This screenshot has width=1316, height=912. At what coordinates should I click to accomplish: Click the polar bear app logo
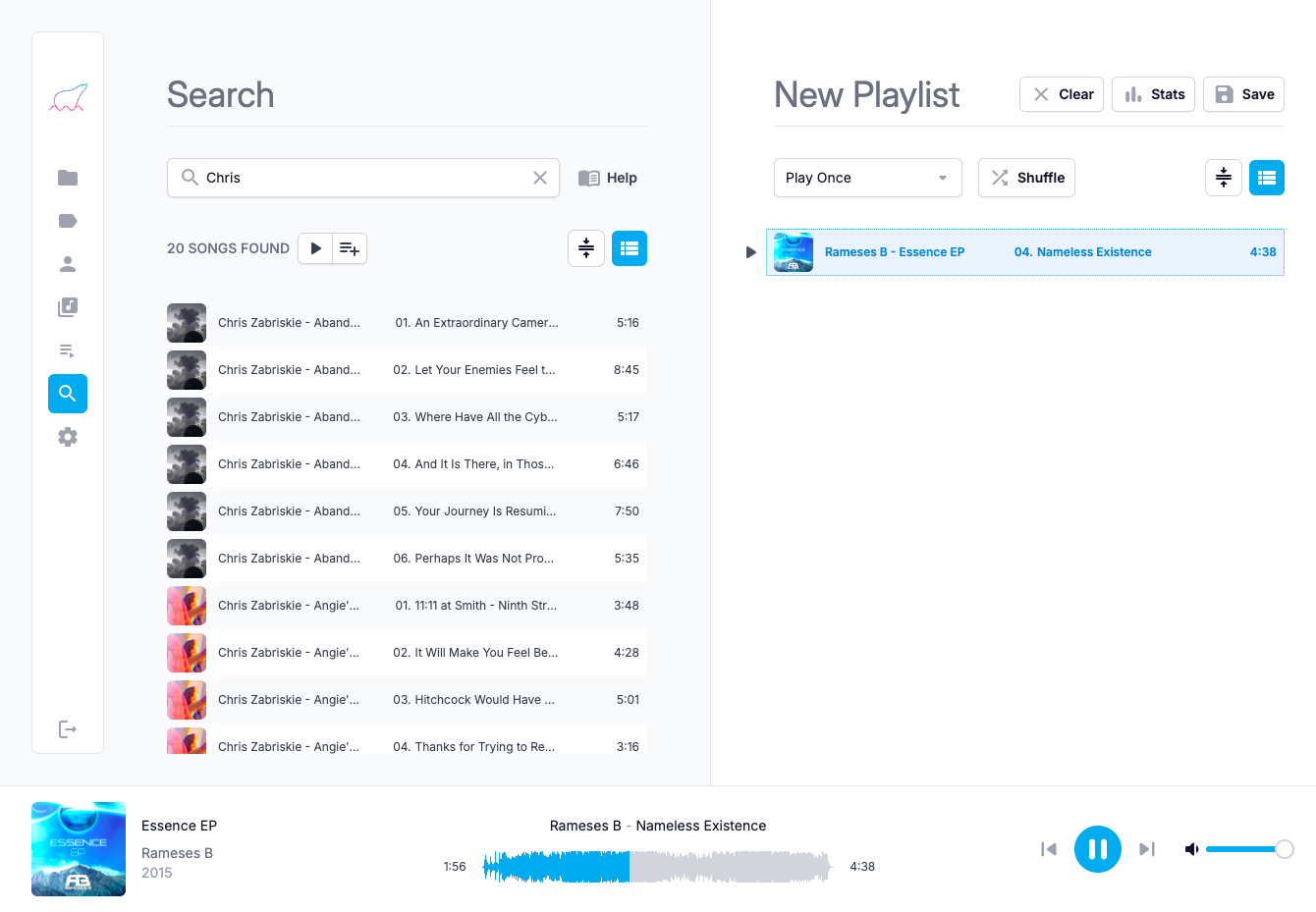[x=68, y=97]
